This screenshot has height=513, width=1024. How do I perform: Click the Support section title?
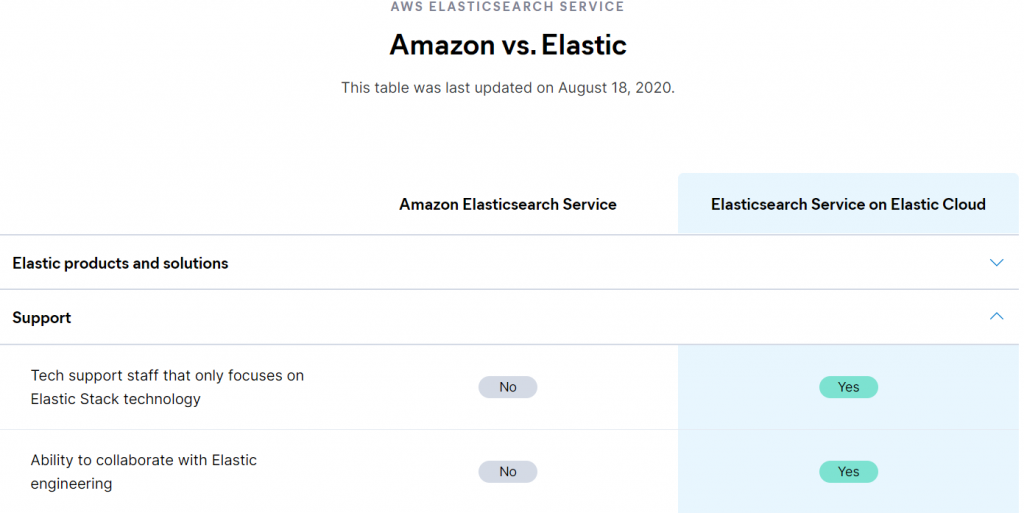(x=42, y=318)
